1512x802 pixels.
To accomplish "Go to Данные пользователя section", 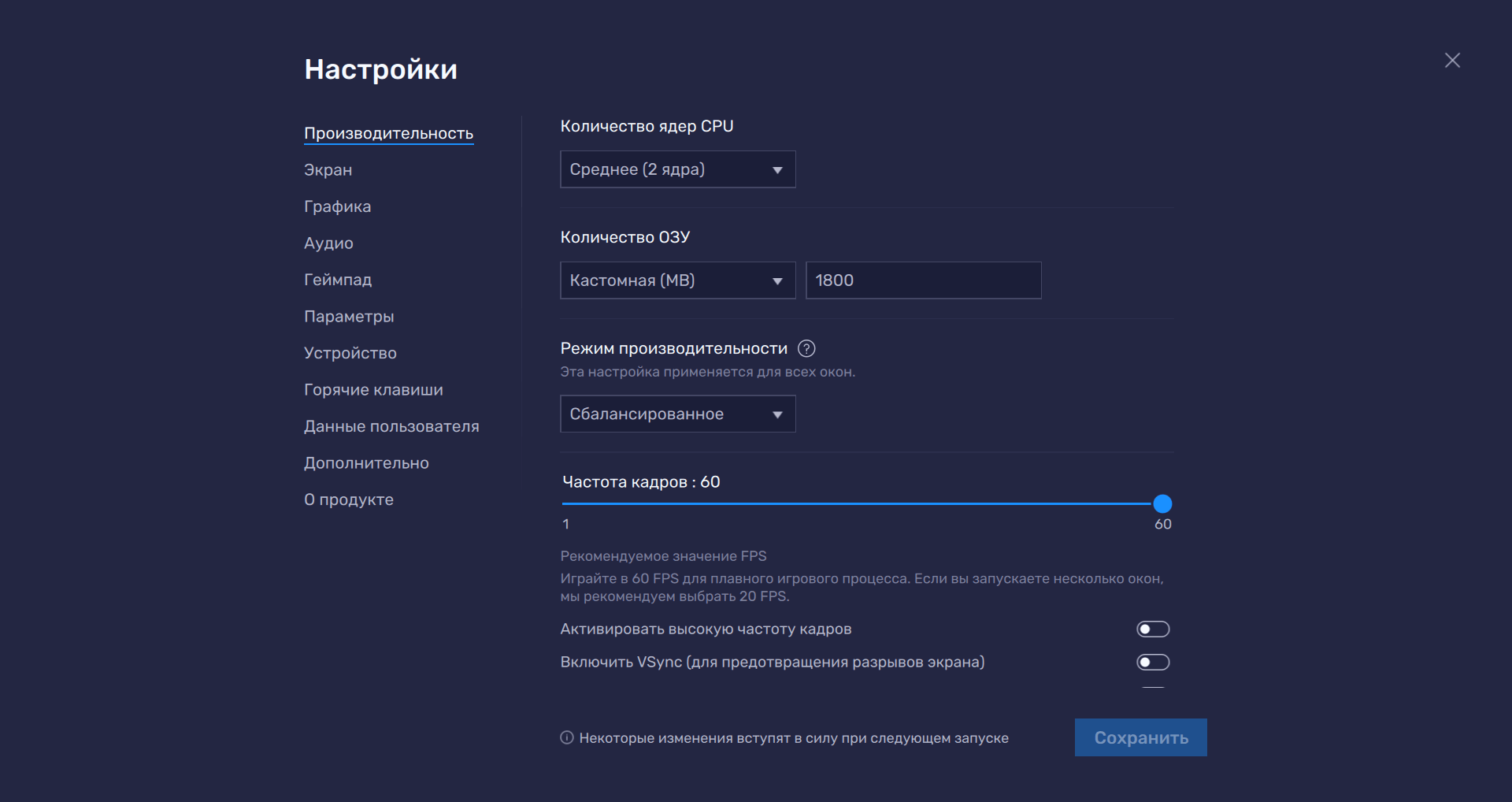I will tap(391, 426).
